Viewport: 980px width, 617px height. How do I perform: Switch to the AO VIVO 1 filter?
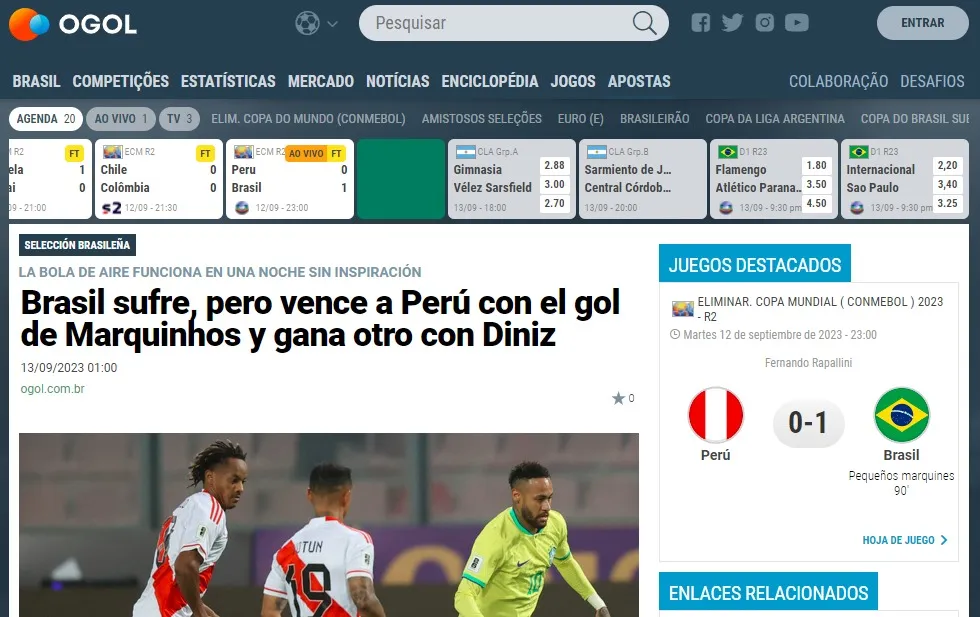(121, 119)
